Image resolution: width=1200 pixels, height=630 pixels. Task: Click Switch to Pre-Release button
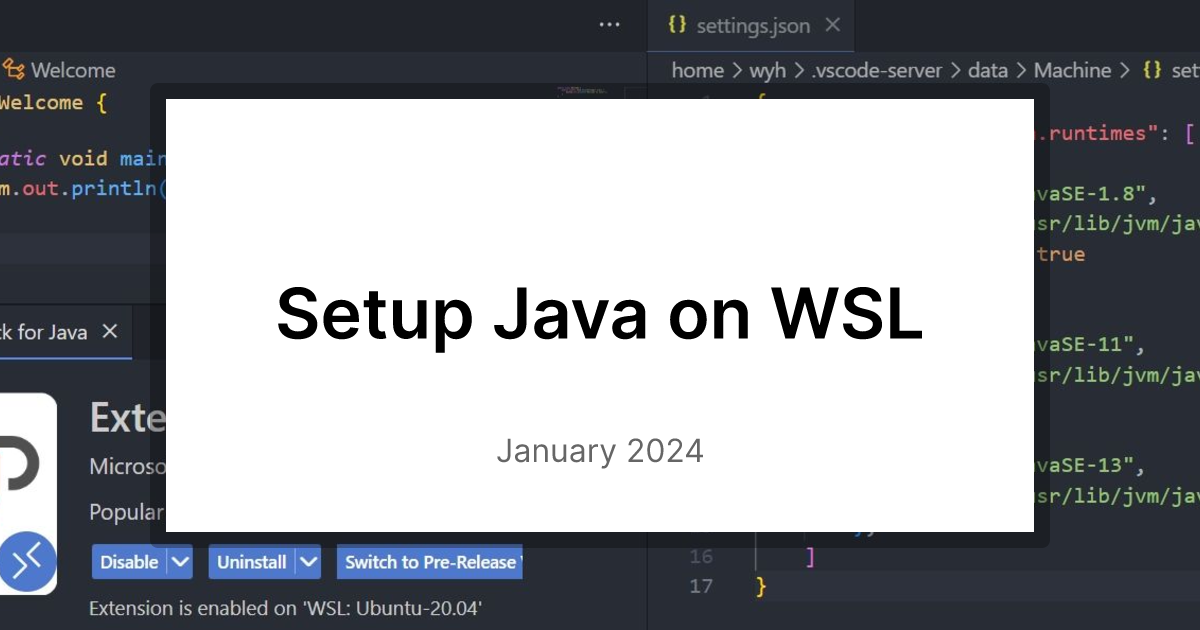[x=430, y=562]
